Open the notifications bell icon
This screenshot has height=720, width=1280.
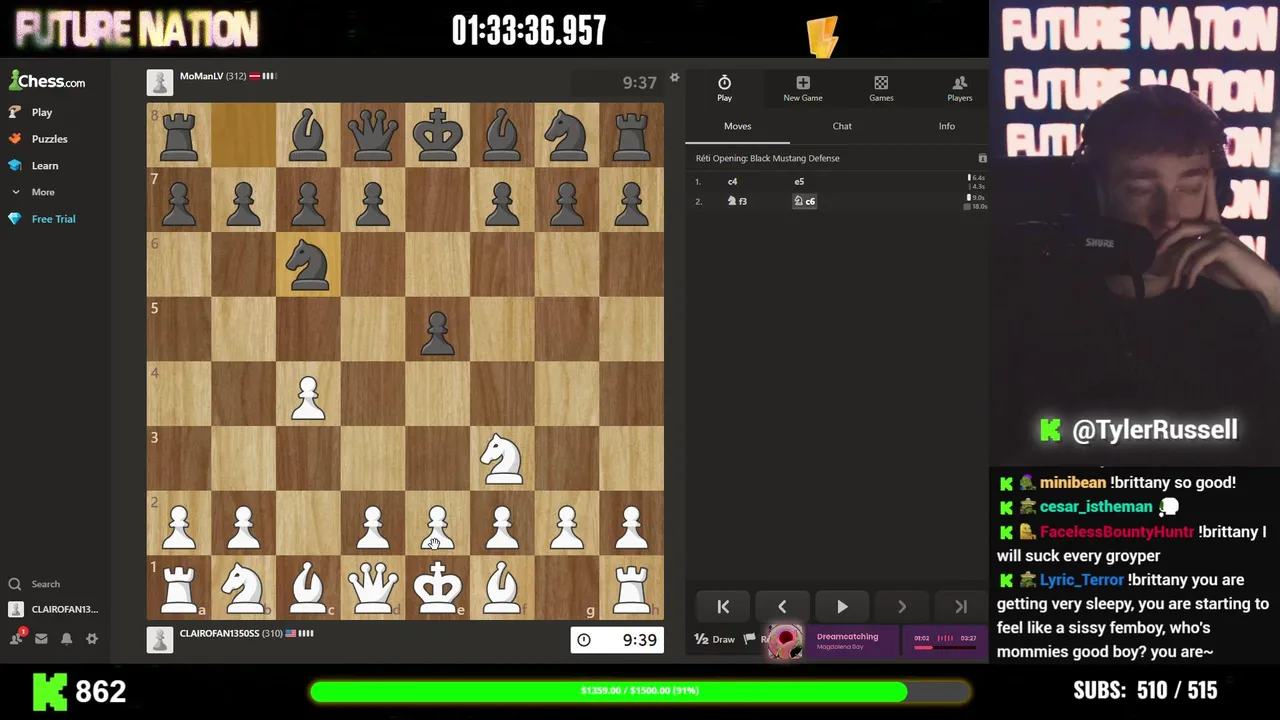66,638
